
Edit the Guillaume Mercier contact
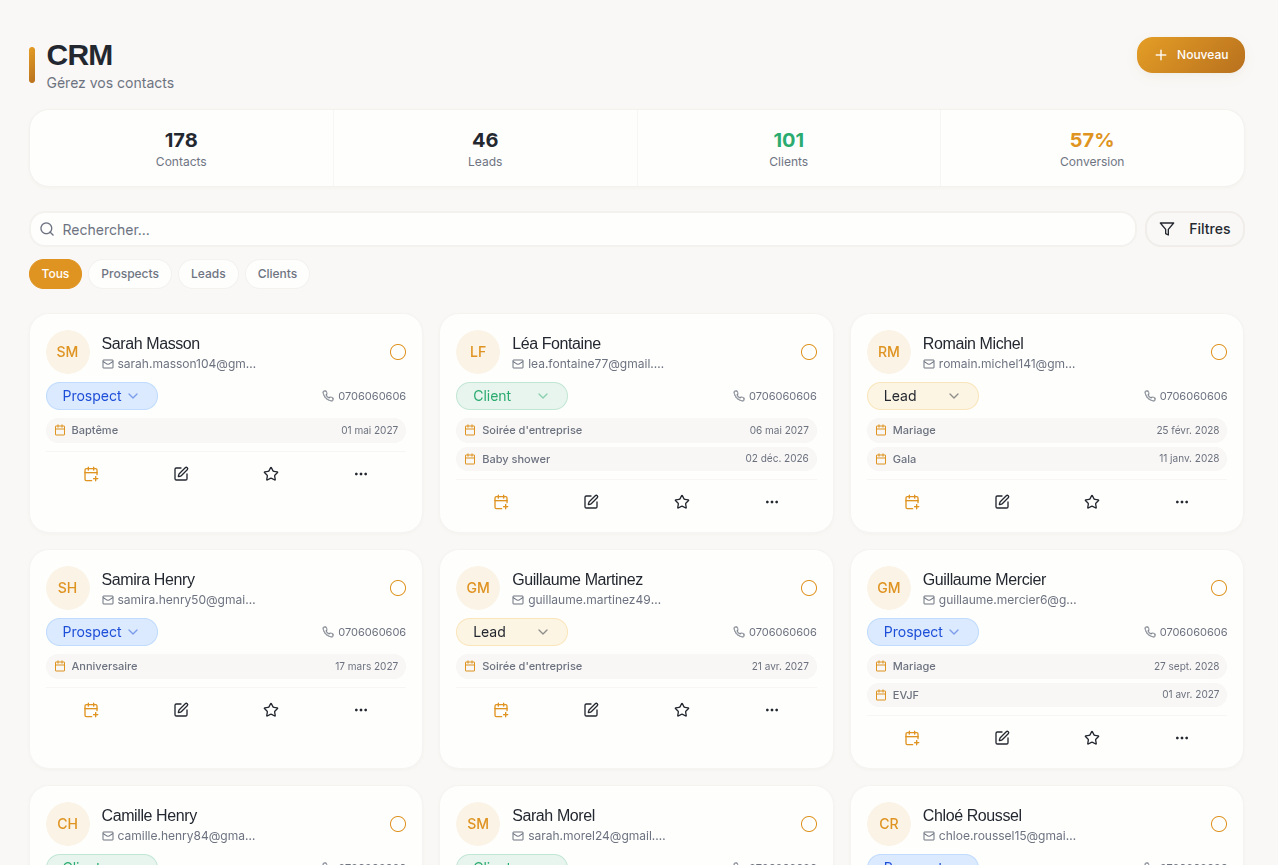1002,738
